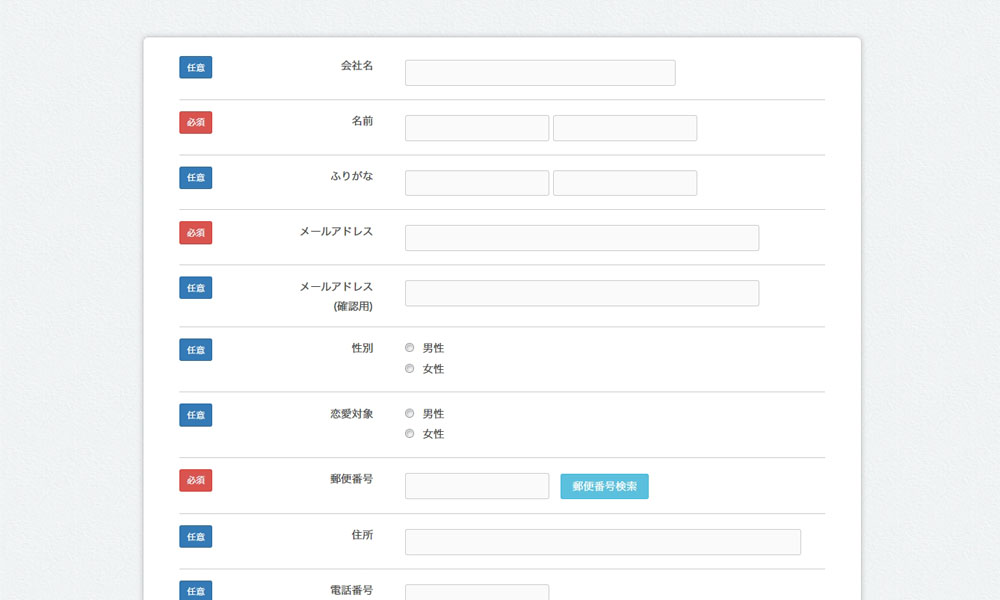The width and height of the screenshot is (1000, 600).
Task: Click the 任意 badge beside 会社名
Action: 196,67
